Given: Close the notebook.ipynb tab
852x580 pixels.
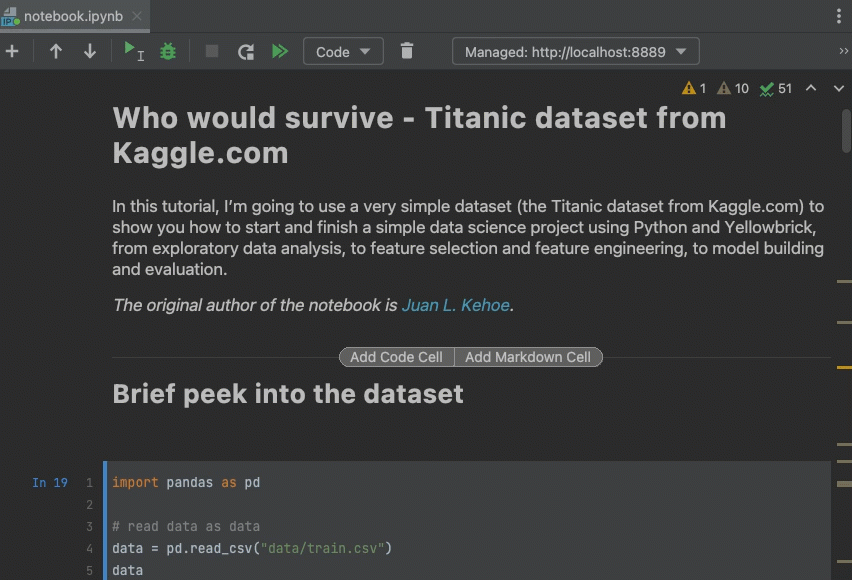Looking at the screenshot, I should point(137,16).
